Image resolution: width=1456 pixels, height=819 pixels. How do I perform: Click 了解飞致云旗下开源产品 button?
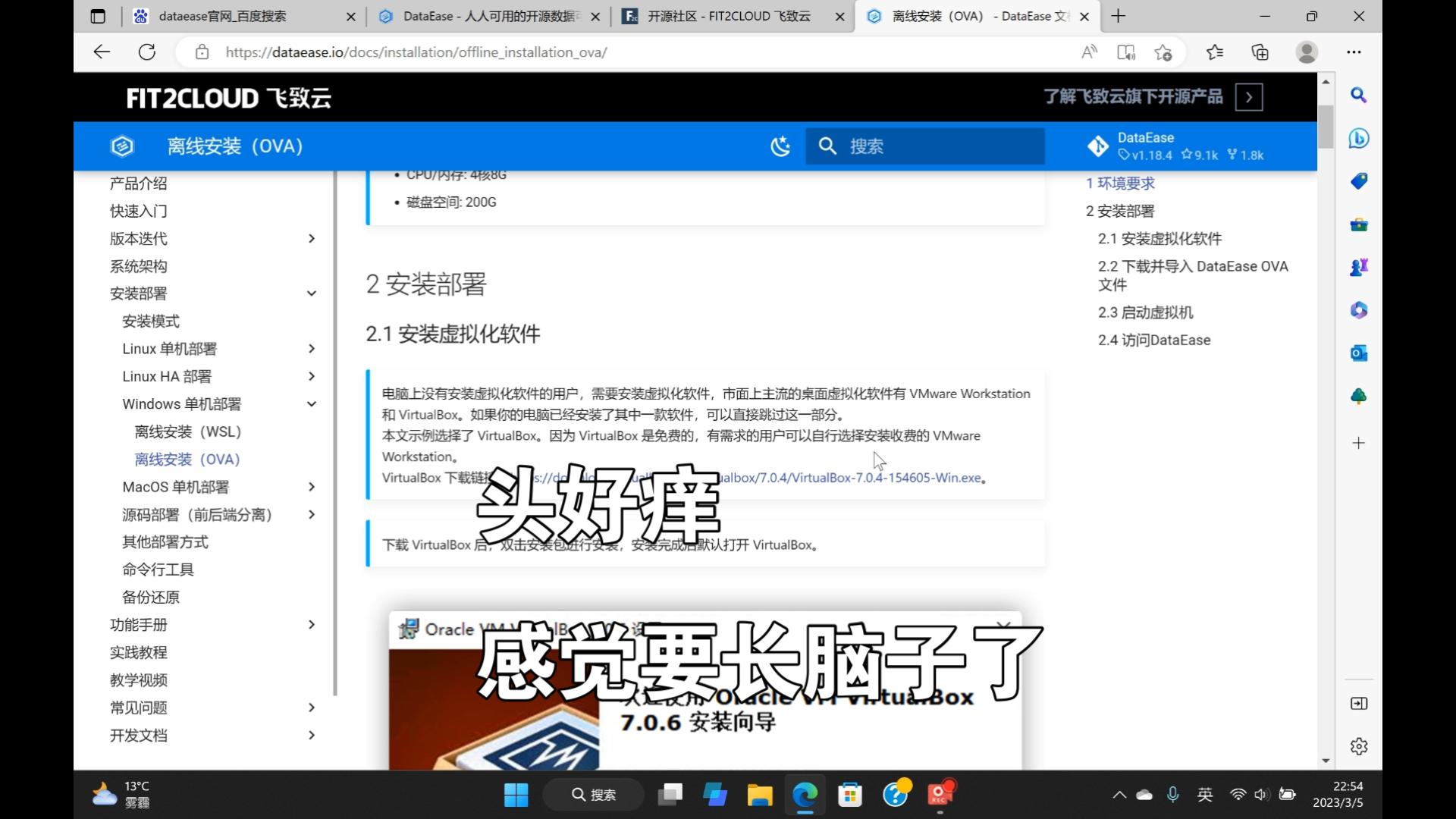[1134, 97]
